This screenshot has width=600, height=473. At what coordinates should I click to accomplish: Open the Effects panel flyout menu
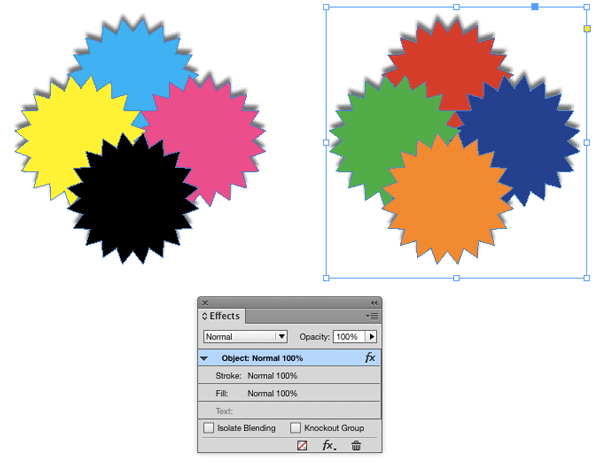(372, 316)
